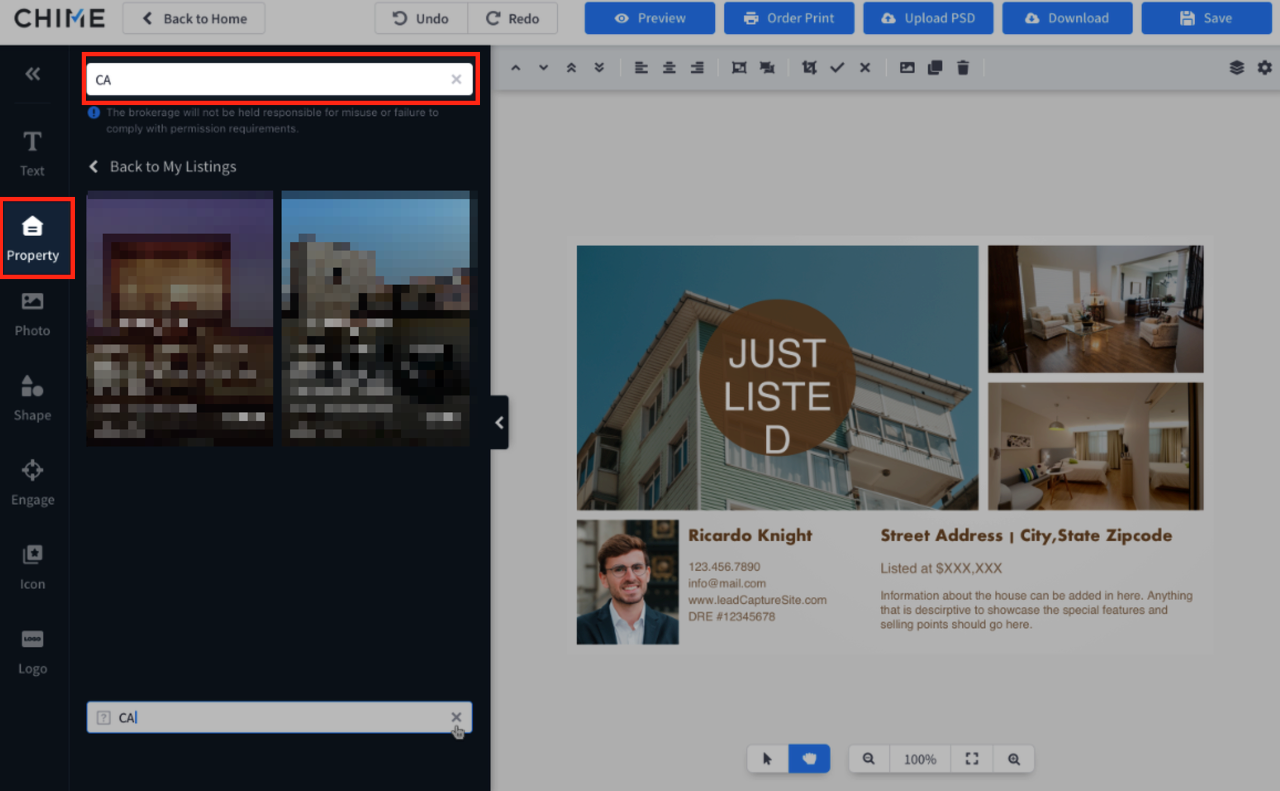Select the second listing thumbnail
Screen dimensions: 1280x791
(376, 319)
